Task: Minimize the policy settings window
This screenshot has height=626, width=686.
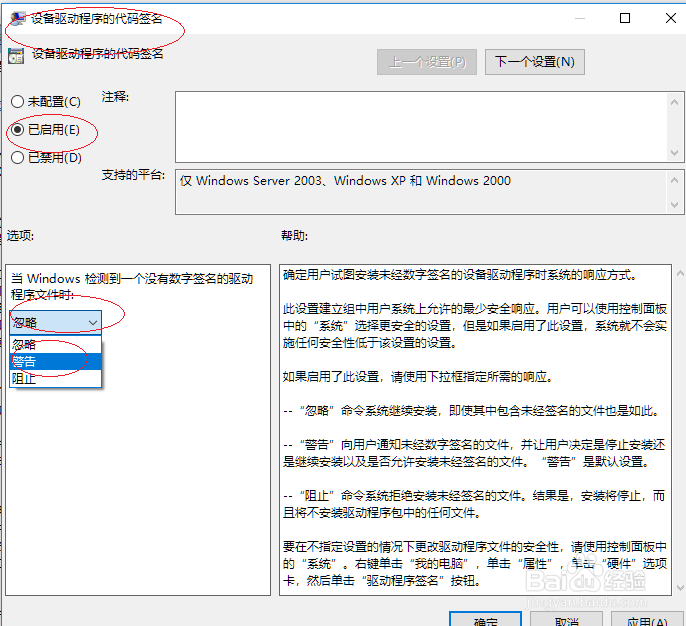Action: pos(580,18)
